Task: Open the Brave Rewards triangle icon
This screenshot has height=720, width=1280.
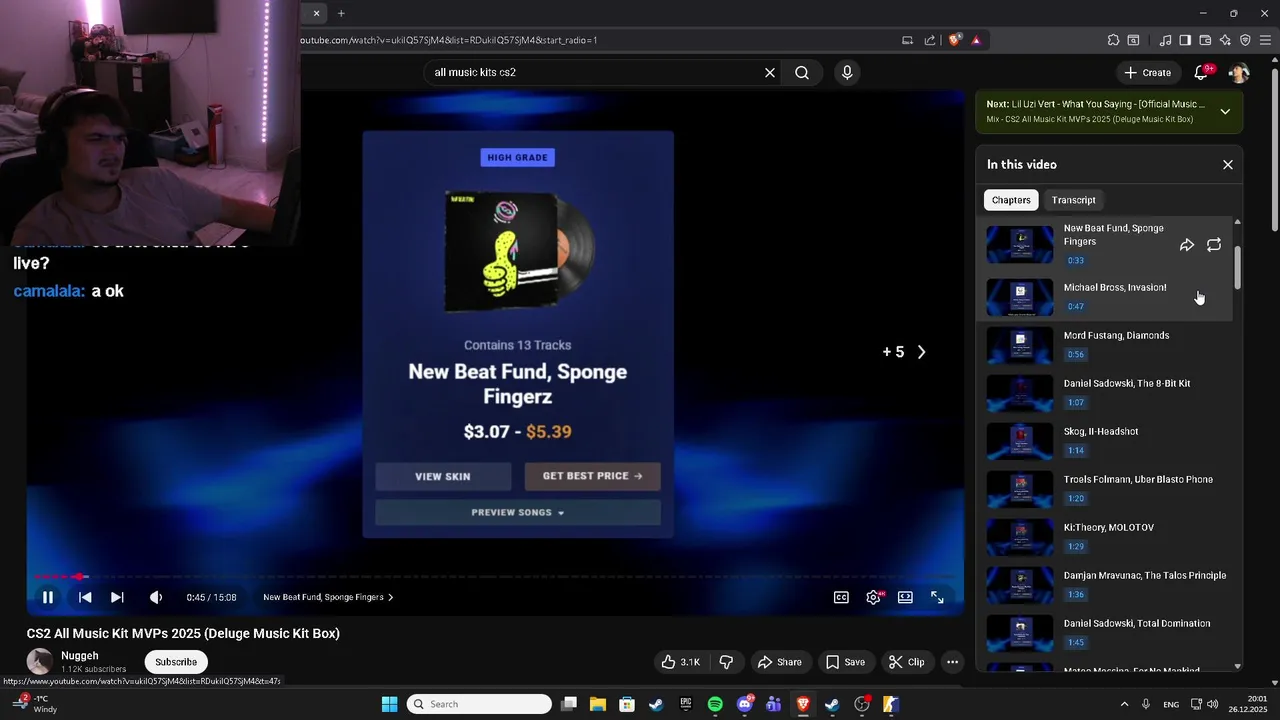Action: 976,40
